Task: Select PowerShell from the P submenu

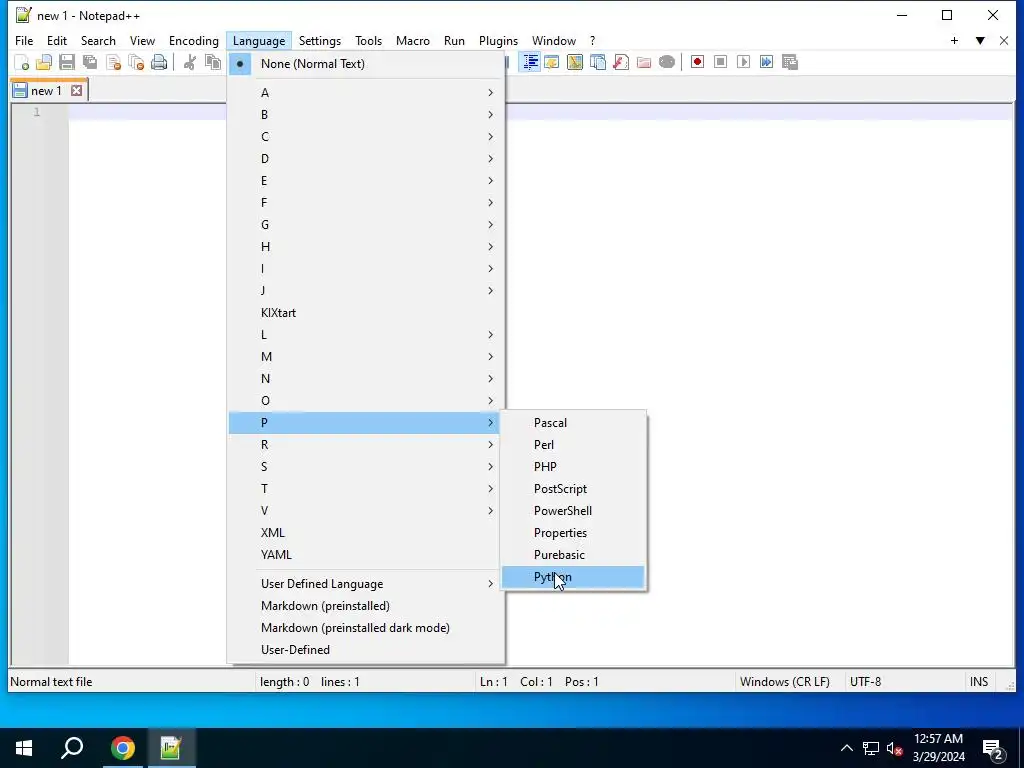Action: pyautogui.click(x=573, y=511)
